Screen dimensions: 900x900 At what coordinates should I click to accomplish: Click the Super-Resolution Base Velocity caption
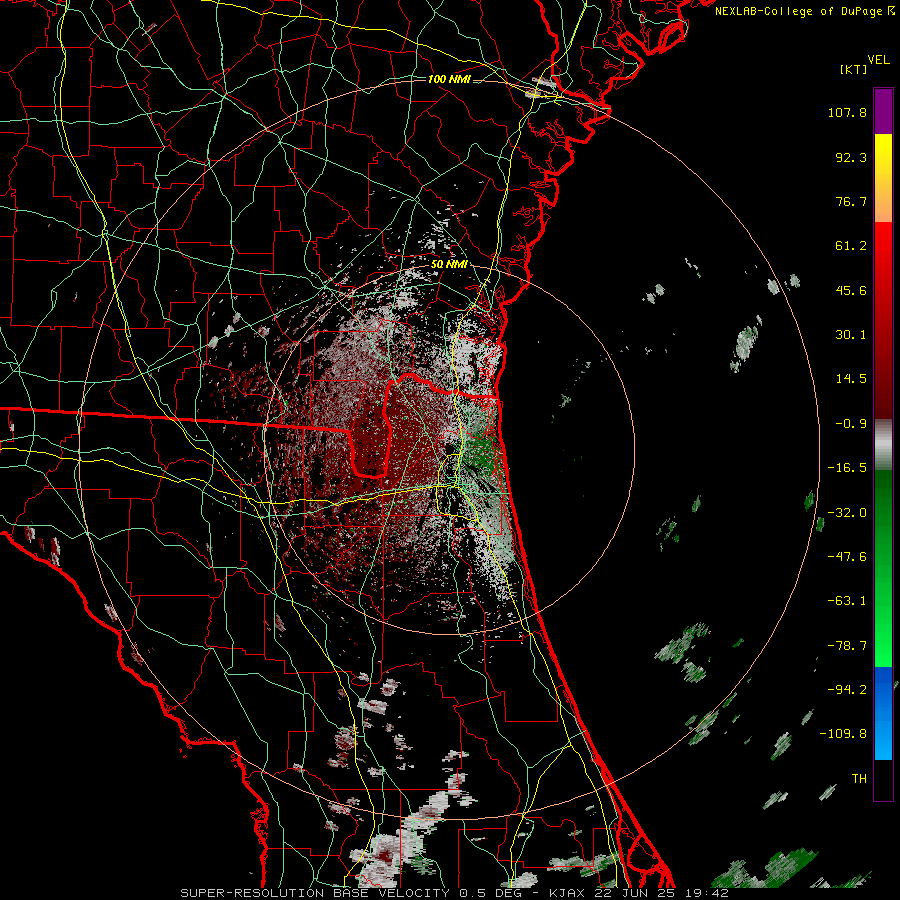tap(454, 893)
